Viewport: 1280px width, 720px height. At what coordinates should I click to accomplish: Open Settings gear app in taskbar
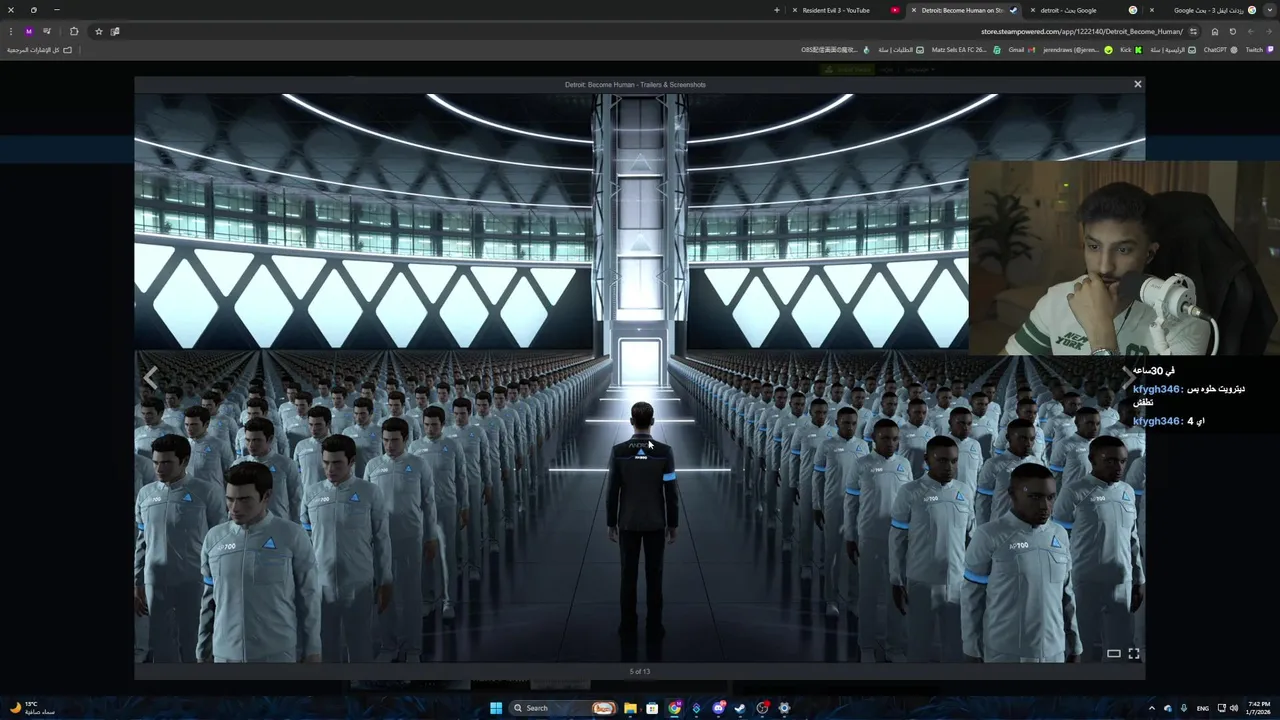tap(784, 708)
